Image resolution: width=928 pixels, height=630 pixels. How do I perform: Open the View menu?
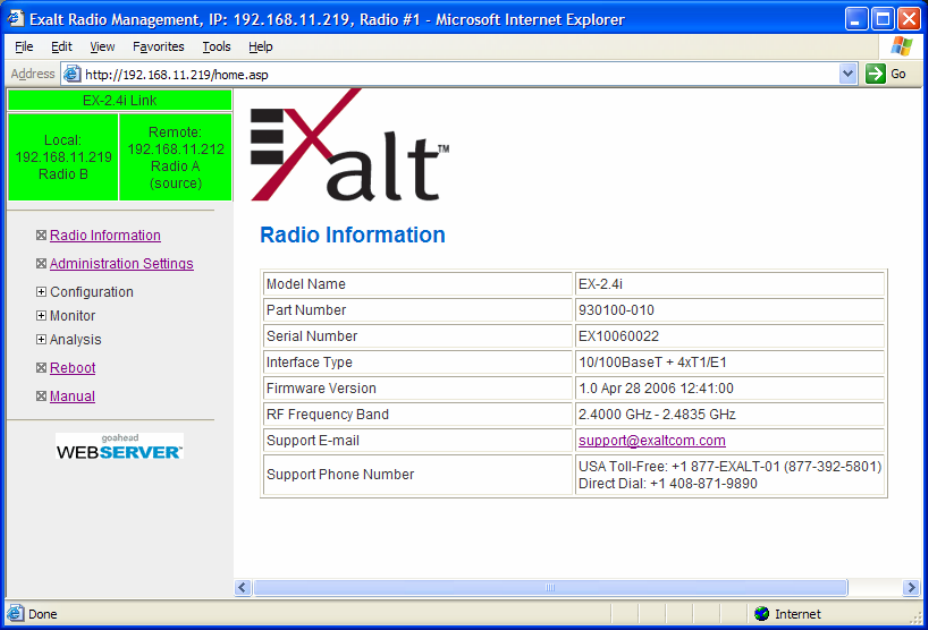(x=102, y=47)
